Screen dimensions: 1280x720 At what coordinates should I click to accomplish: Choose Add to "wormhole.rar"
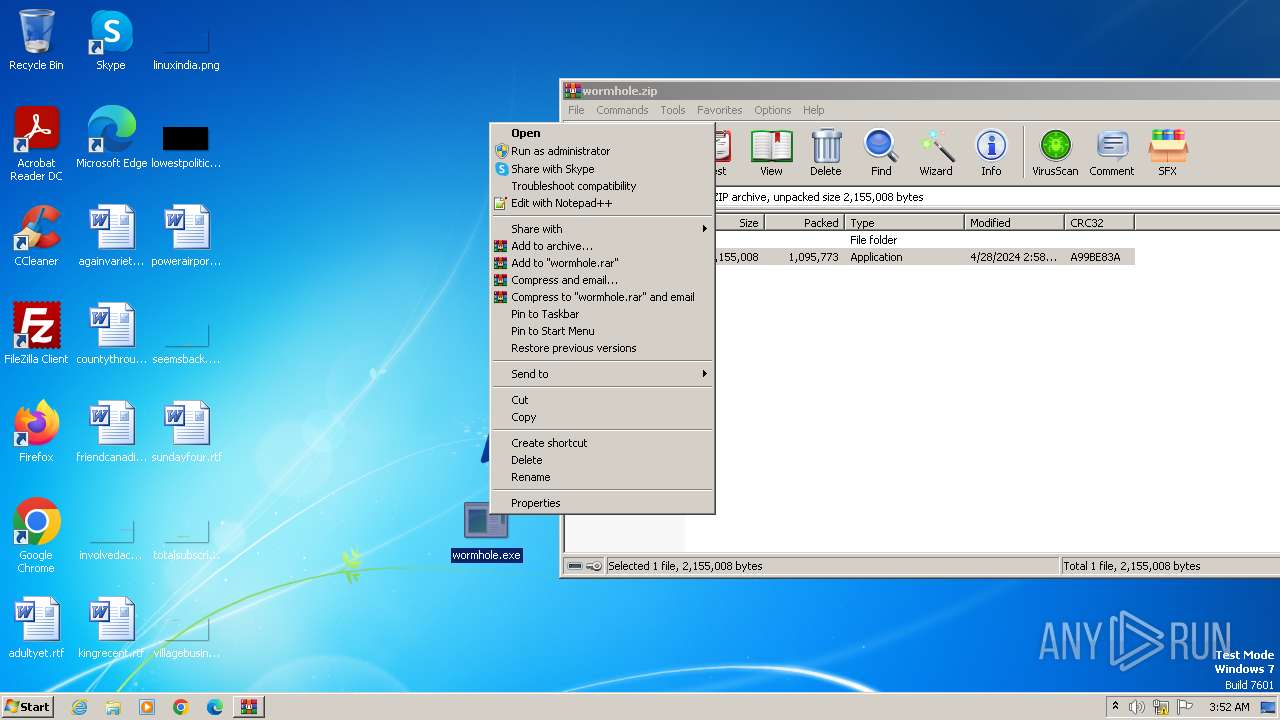click(602, 263)
